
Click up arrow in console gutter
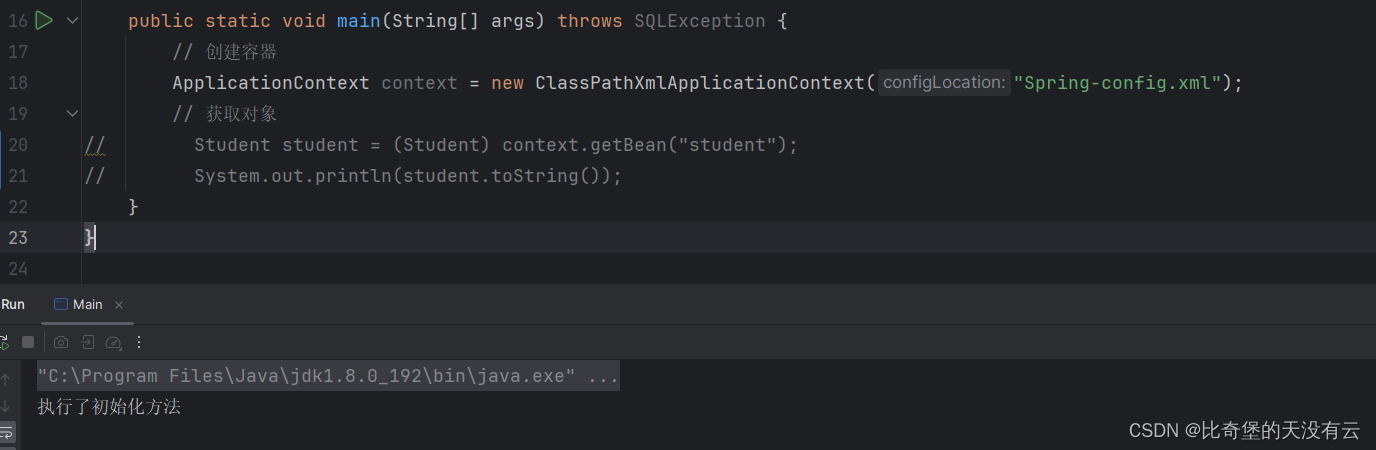pyautogui.click(x=5, y=379)
